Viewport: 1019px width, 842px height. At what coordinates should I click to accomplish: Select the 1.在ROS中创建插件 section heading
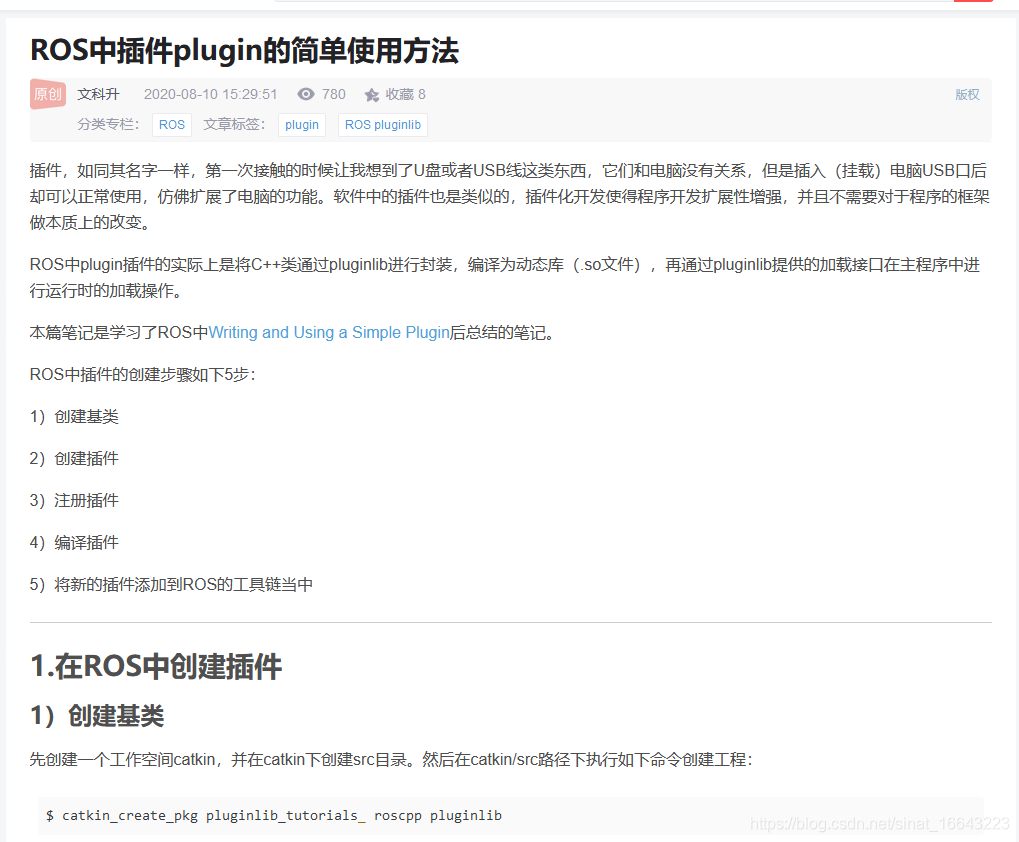[x=156, y=666]
